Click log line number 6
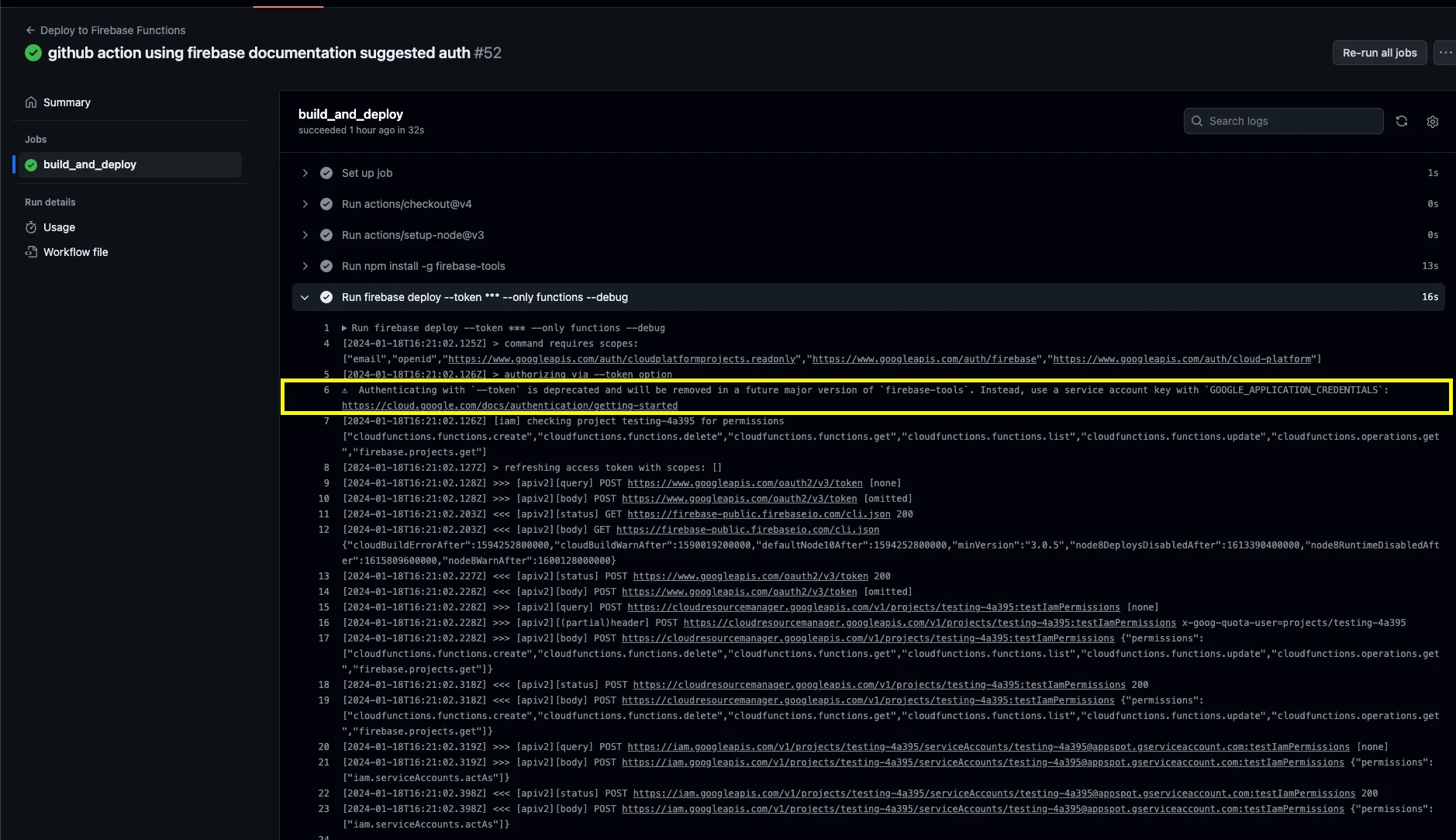 (x=326, y=390)
